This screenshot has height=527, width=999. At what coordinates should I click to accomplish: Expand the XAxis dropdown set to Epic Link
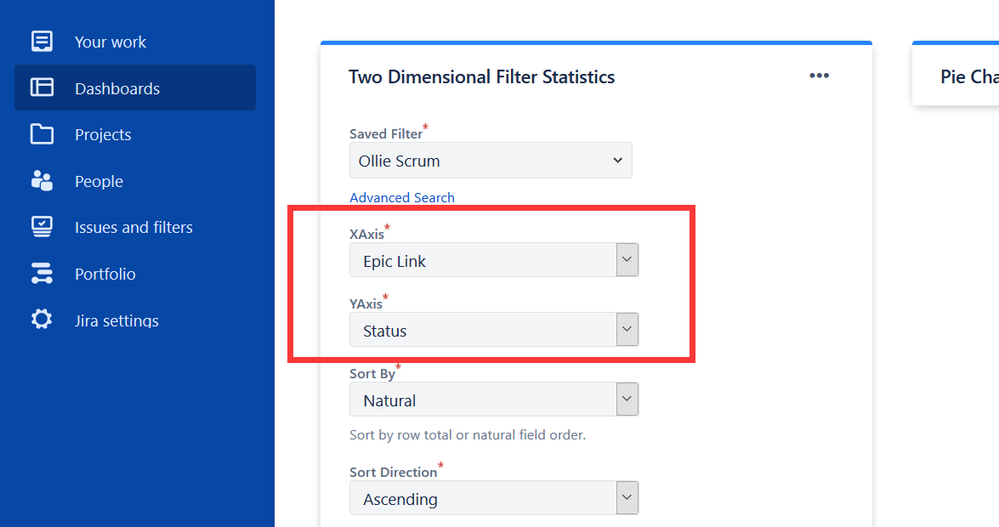coord(494,260)
